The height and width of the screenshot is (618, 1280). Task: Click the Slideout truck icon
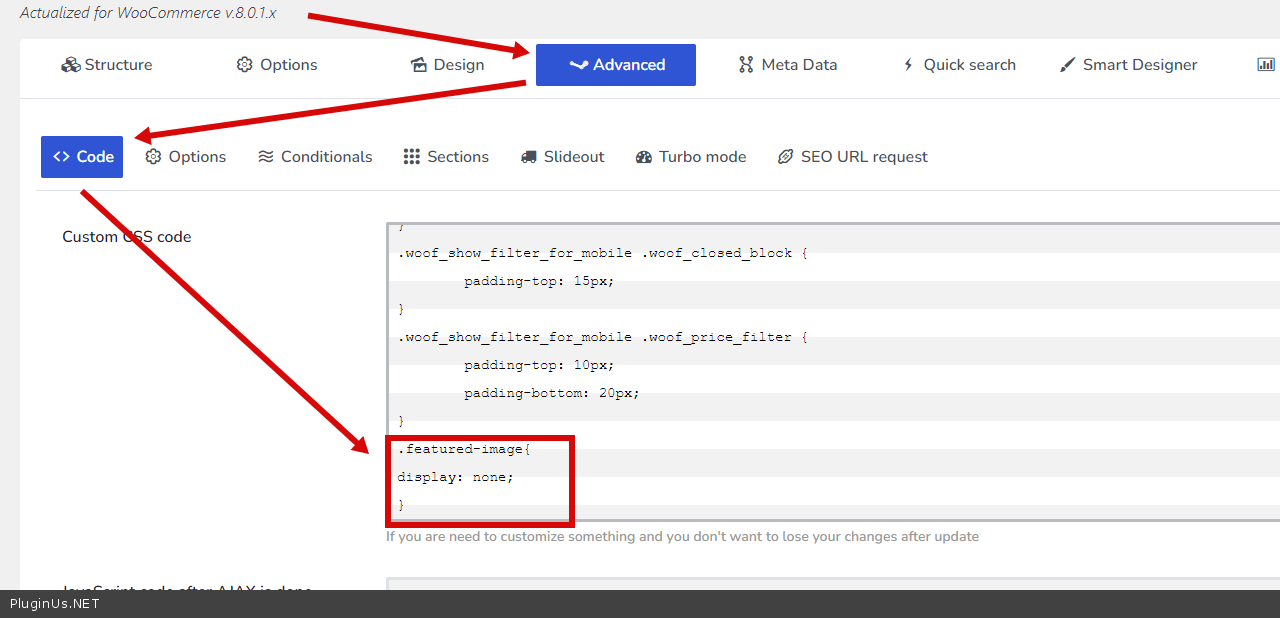tap(529, 157)
